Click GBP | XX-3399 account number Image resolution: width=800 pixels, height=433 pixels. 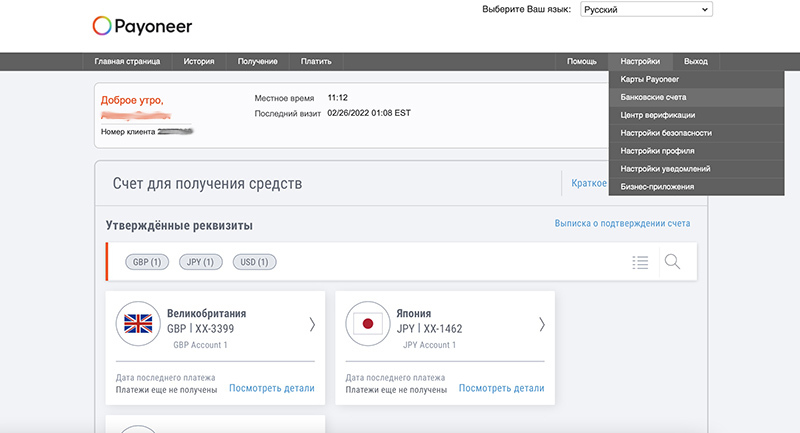point(201,329)
